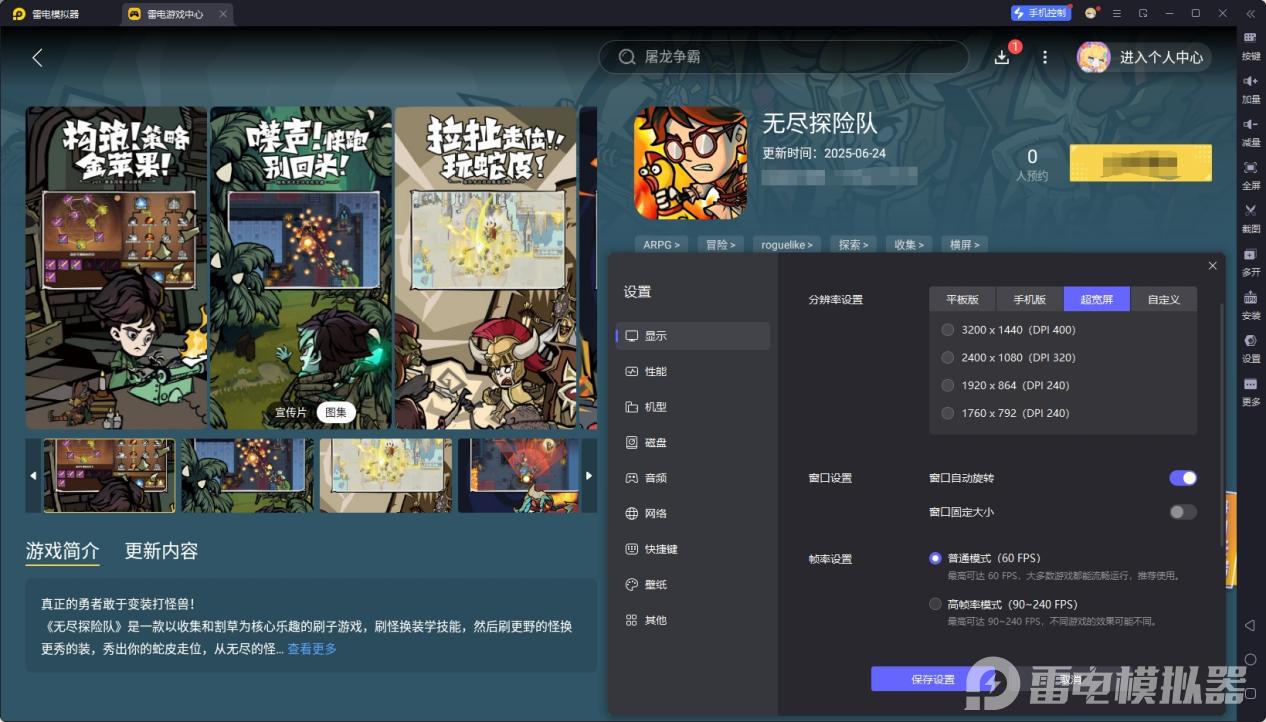This screenshot has width=1266, height=722.
Task: Expand the ARPG tag chevron
Action: (x=661, y=244)
